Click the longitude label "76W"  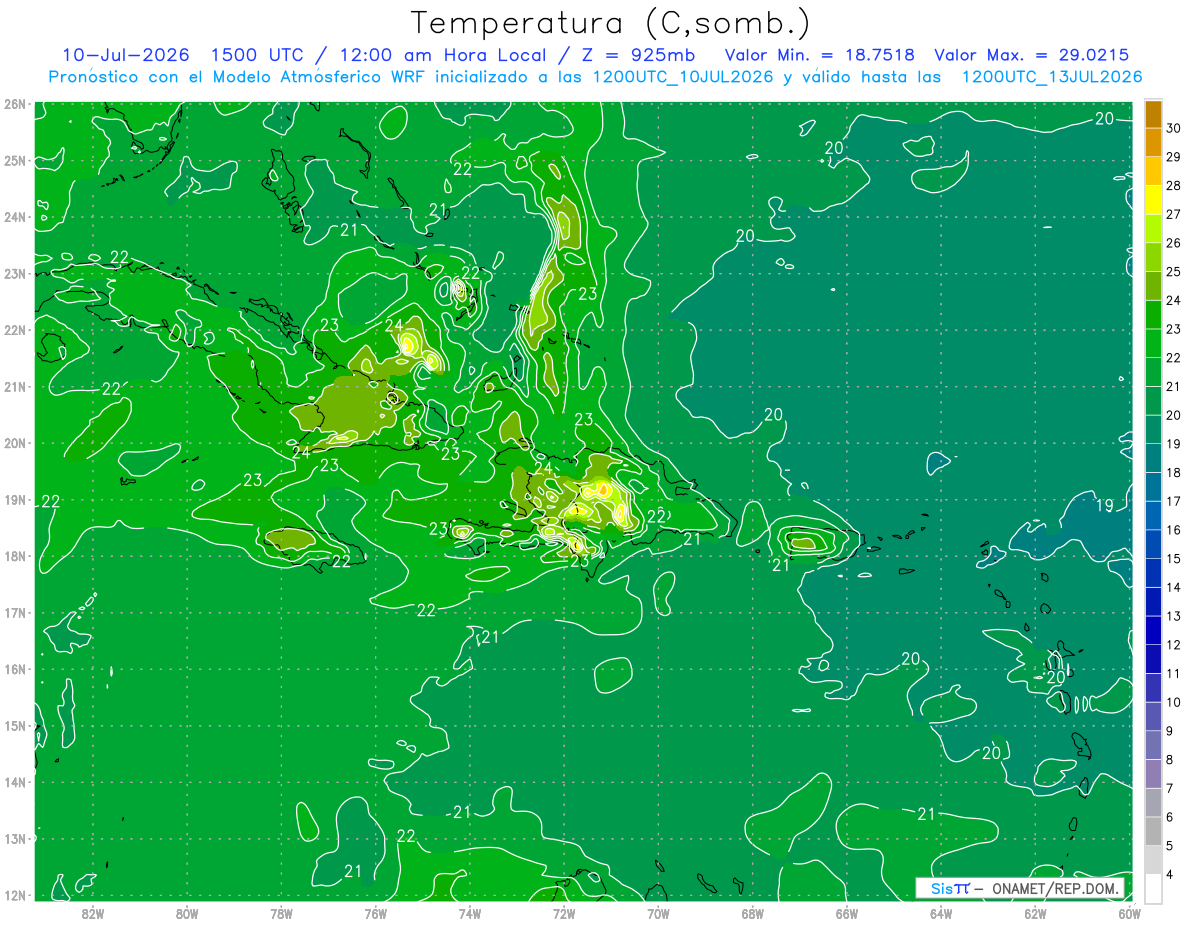point(376,913)
